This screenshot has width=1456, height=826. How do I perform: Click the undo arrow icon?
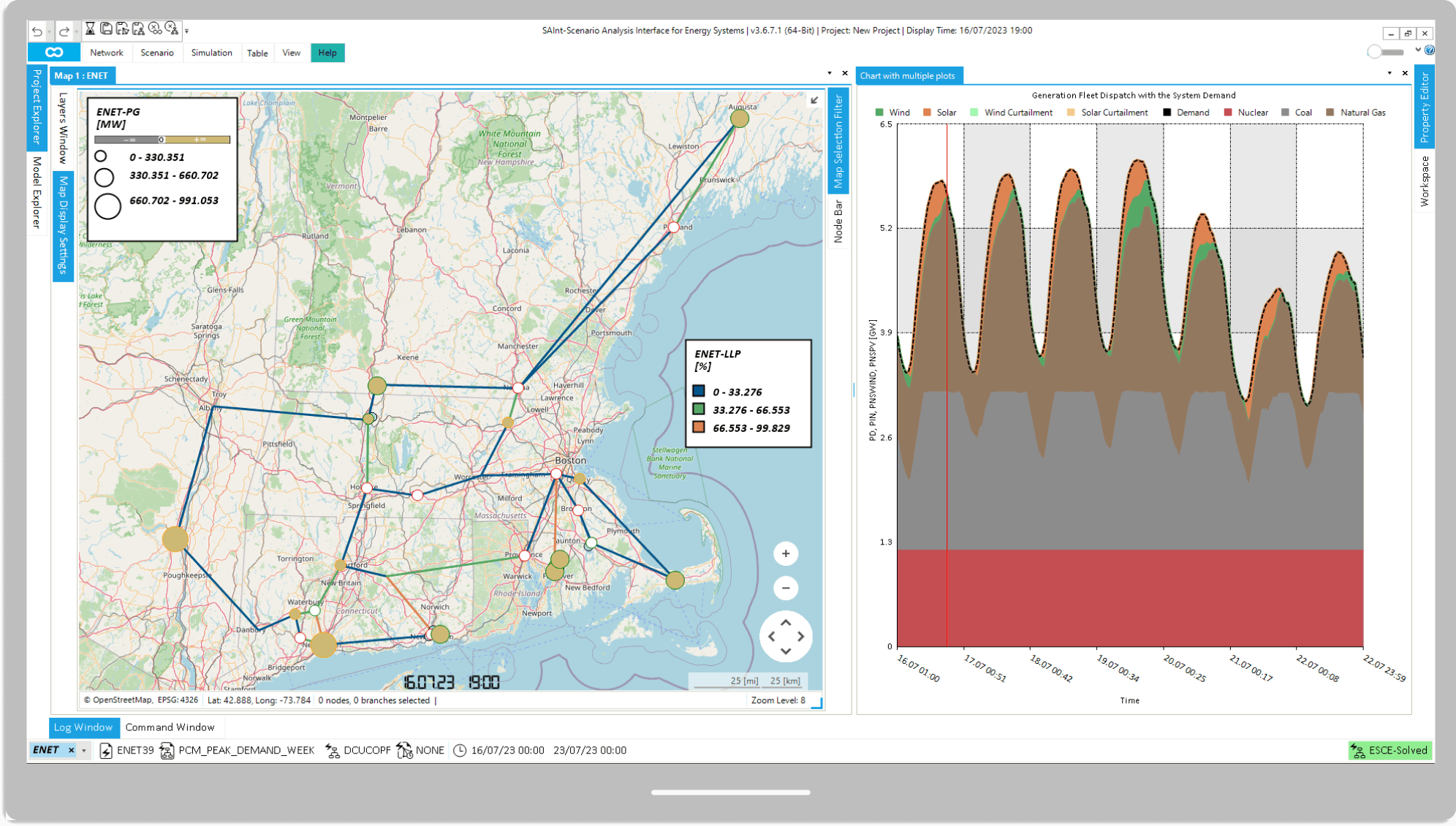[37, 31]
